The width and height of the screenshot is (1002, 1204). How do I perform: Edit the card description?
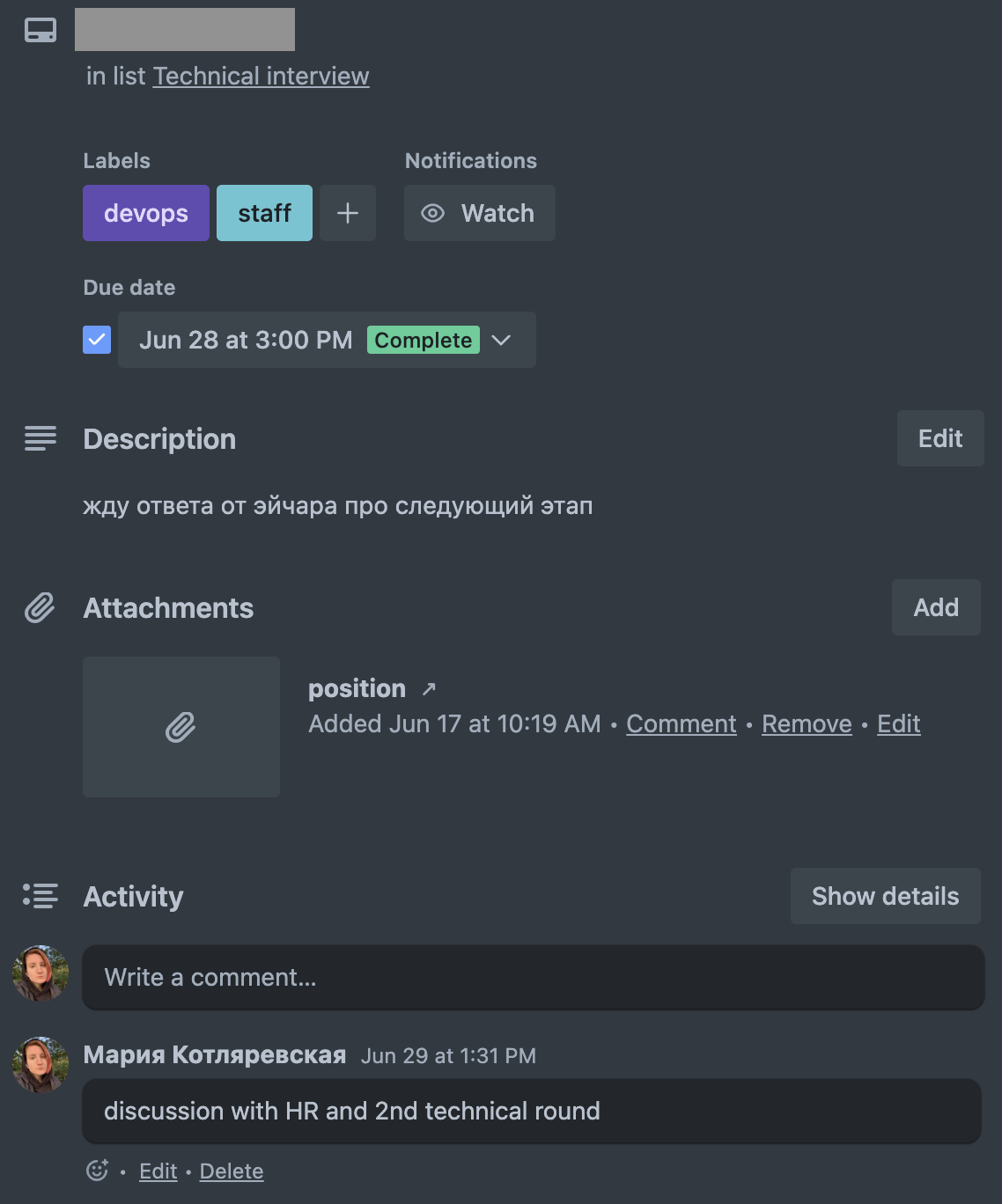click(x=939, y=438)
